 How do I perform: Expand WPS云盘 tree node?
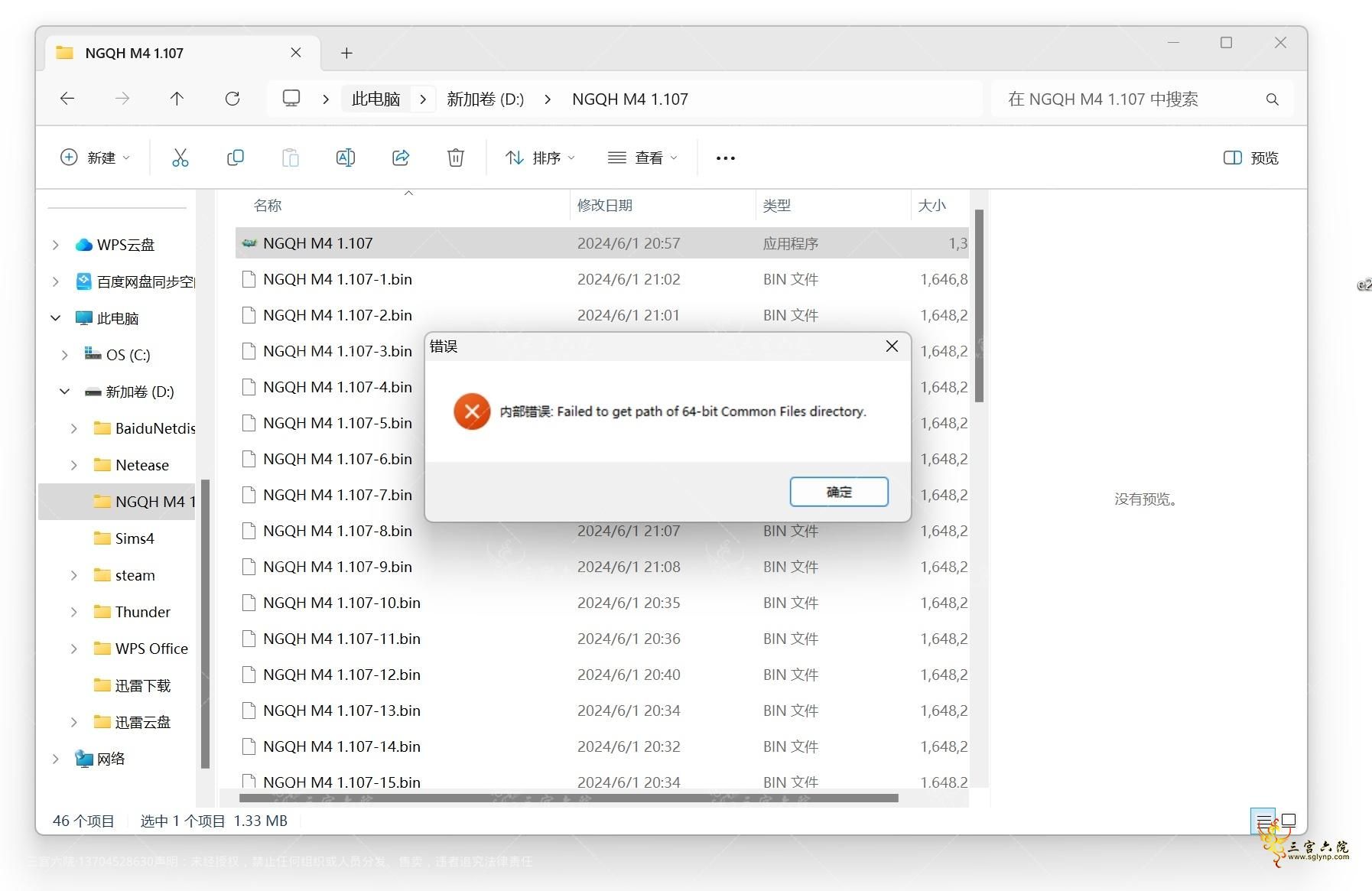click(x=55, y=245)
